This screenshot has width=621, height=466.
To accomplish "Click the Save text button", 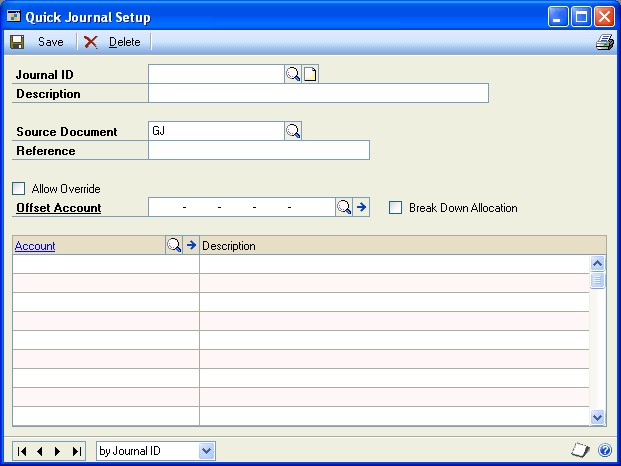I will point(51,42).
